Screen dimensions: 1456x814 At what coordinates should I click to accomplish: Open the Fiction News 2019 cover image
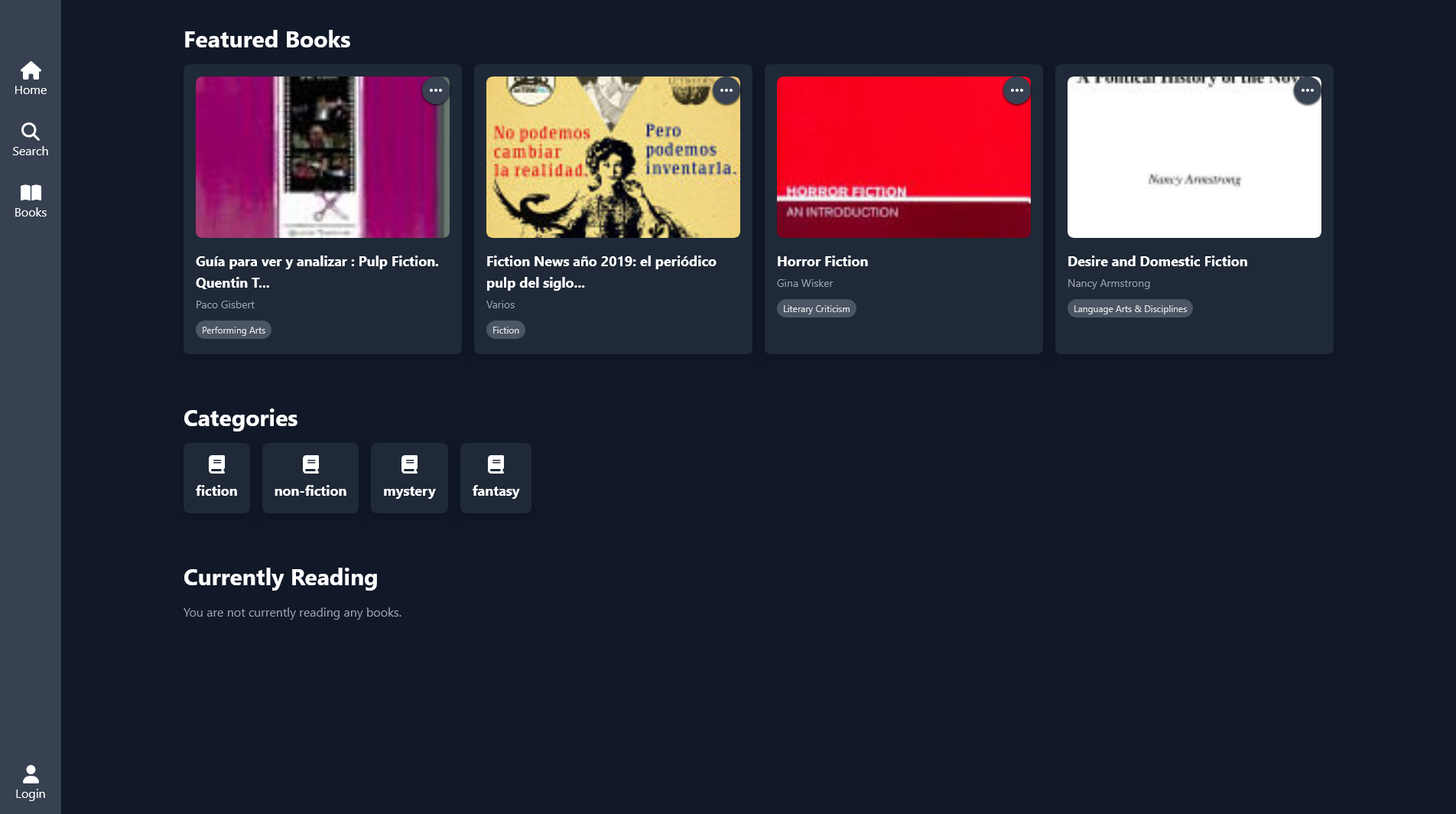(613, 157)
